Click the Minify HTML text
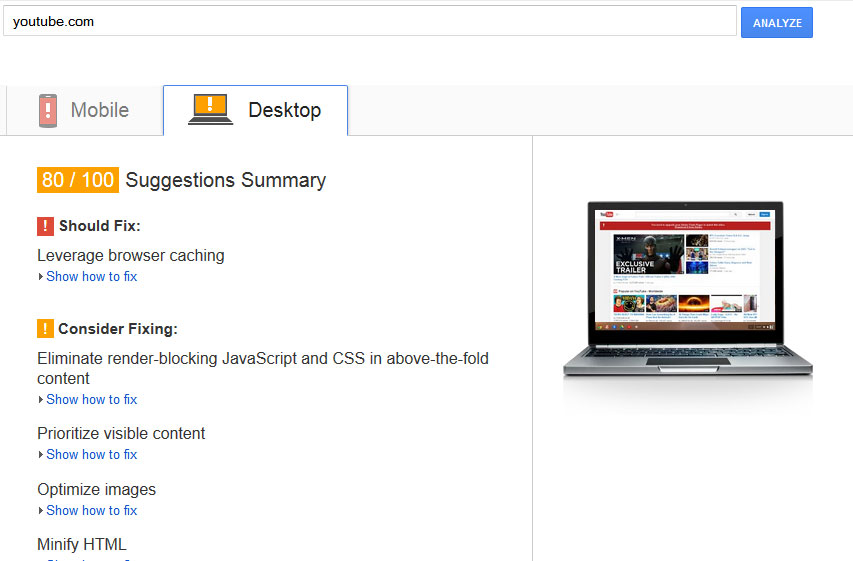The image size is (853, 561). [x=82, y=544]
